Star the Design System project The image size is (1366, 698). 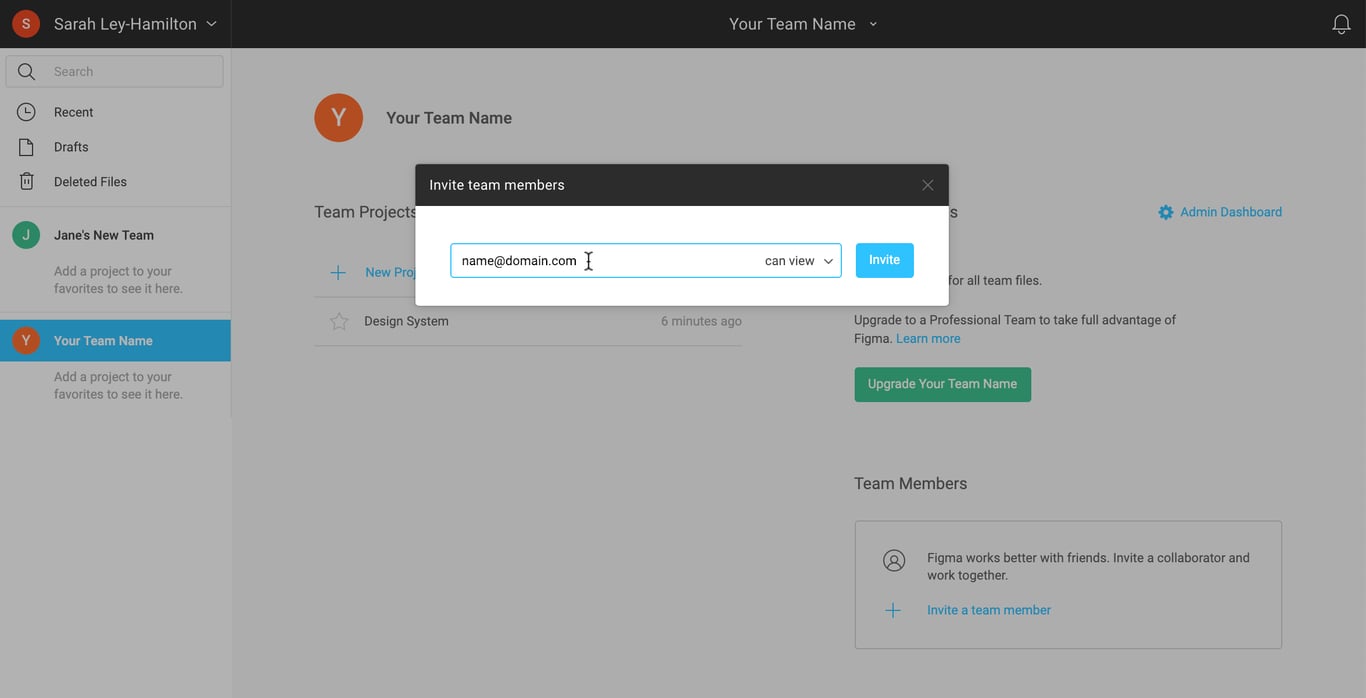coord(339,321)
